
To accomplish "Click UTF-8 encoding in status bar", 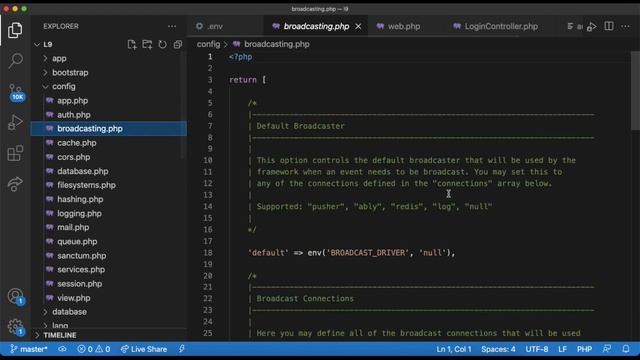I will click(x=537, y=349).
